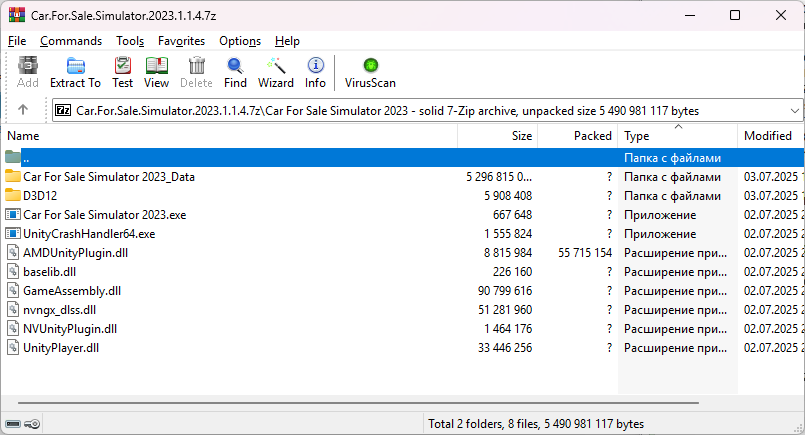
Task: Select the NVUnityPlugin.dll file icon
Action: 13,328
